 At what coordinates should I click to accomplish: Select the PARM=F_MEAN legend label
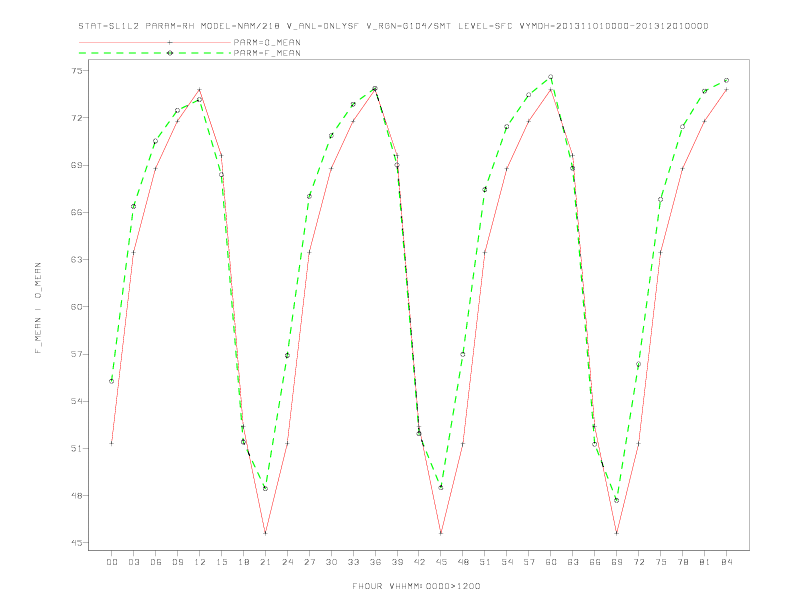click(267, 53)
